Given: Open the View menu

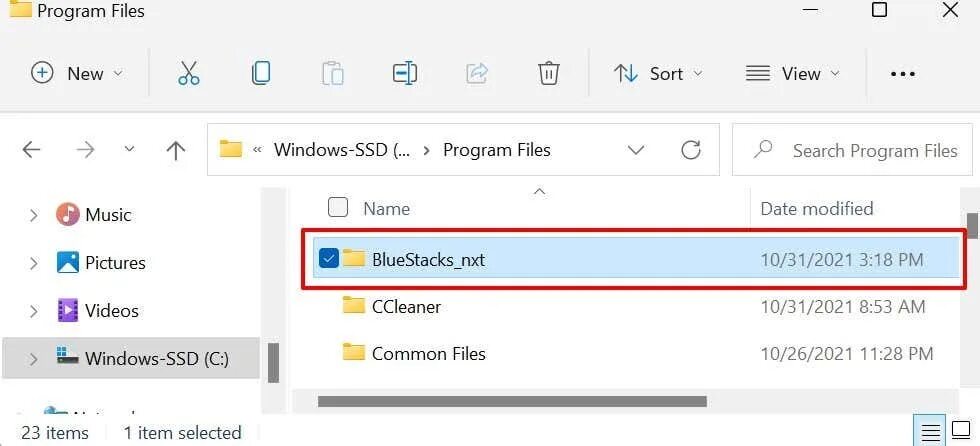Looking at the screenshot, I should (793, 73).
